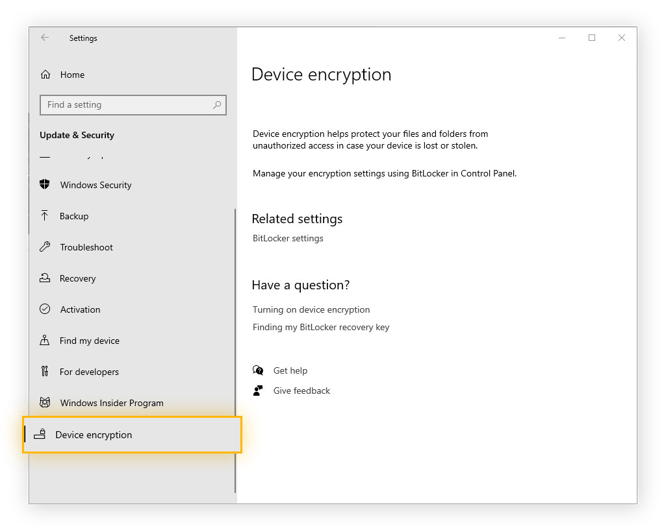Click the Update & Security heading
Screen dimensions: 664x530
[x=77, y=135]
